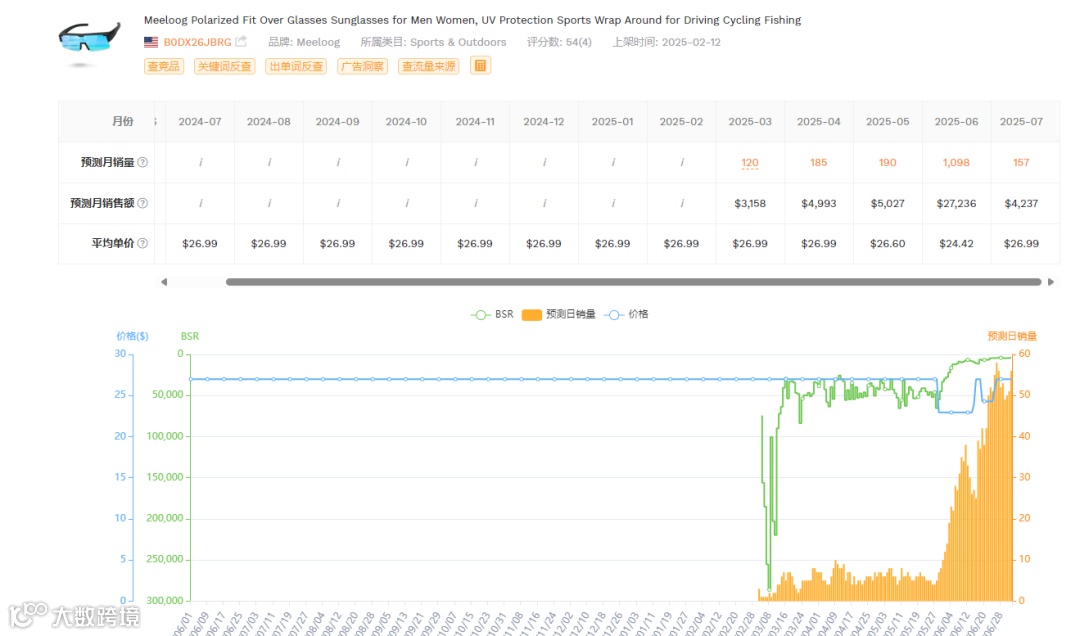Click the 2024-07 column header
Screen dimensions: 1080x636
(200, 121)
